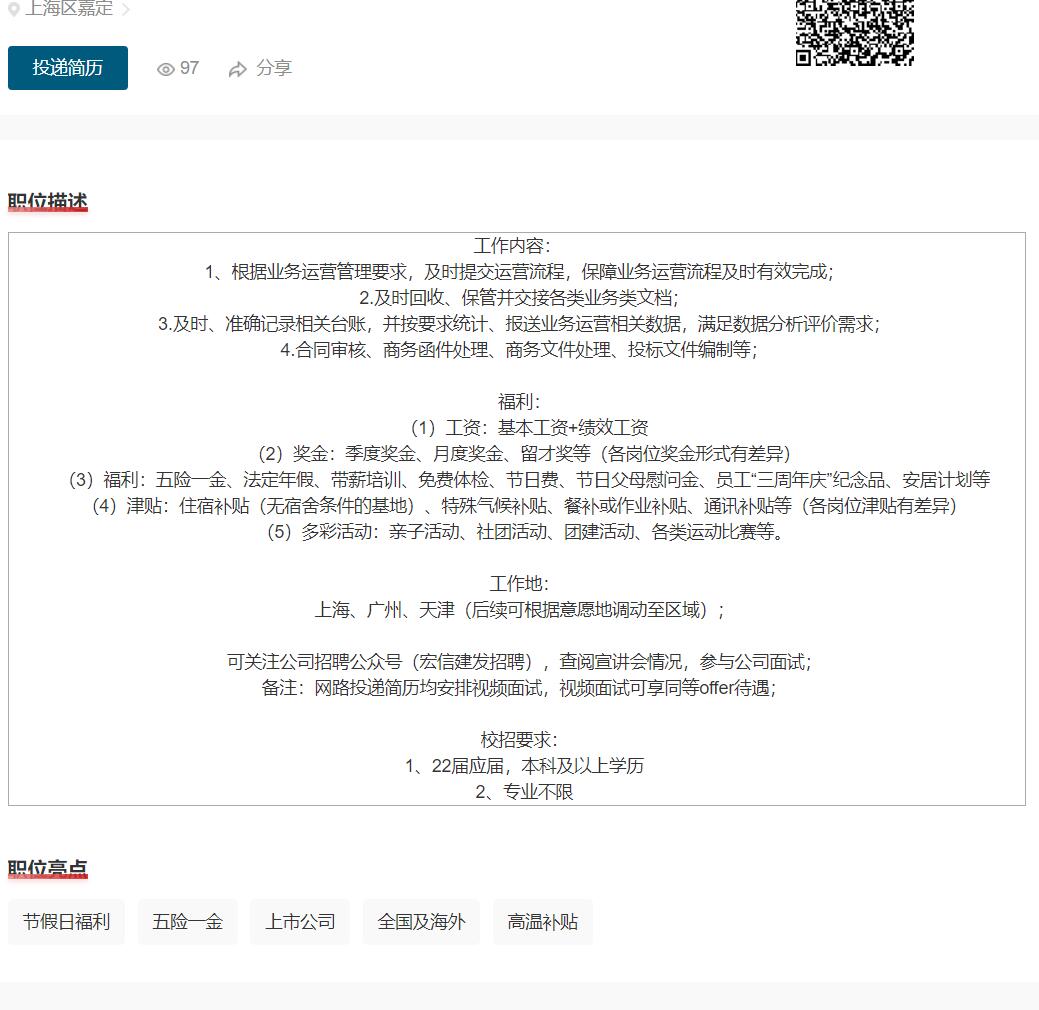Click the line starting 4.合同审核、商务函件处理
The width and height of the screenshot is (1039, 1010).
tap(519, 350)
